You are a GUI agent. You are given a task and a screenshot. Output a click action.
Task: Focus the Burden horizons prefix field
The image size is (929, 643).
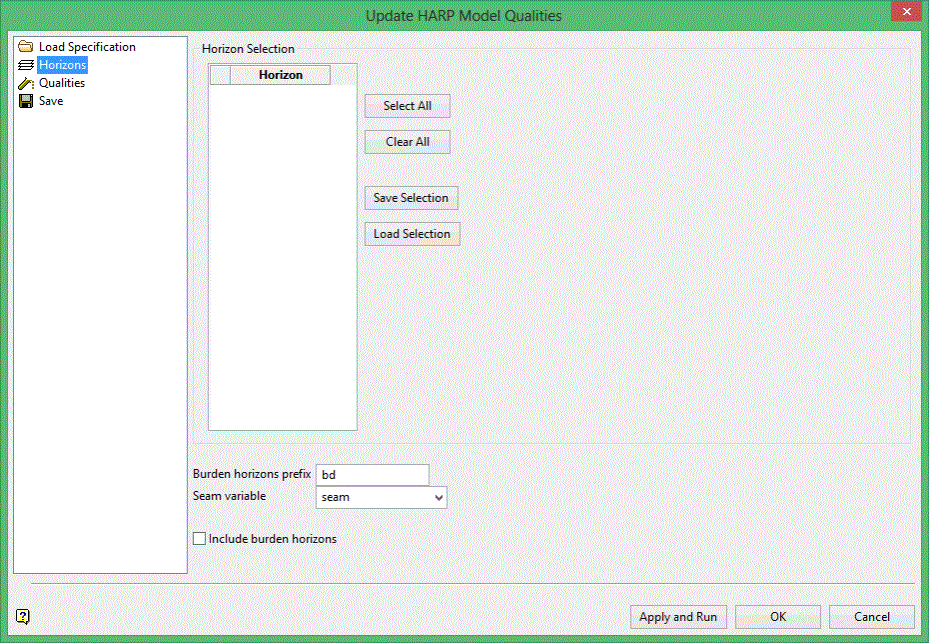[x=372, y=475]
